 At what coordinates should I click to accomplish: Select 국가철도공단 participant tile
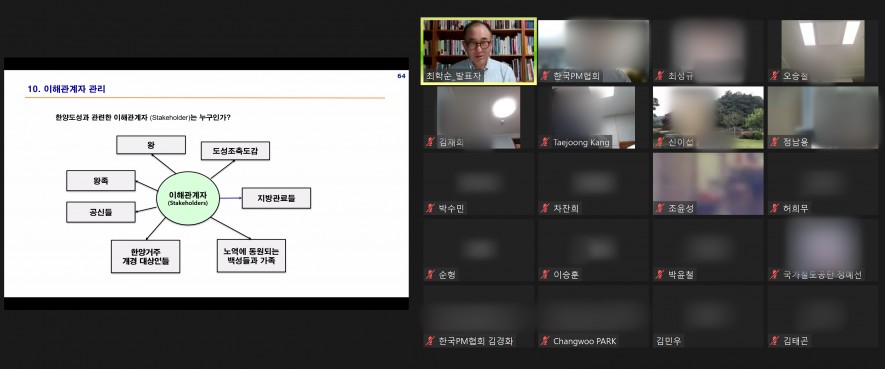(x=823, y=250)
